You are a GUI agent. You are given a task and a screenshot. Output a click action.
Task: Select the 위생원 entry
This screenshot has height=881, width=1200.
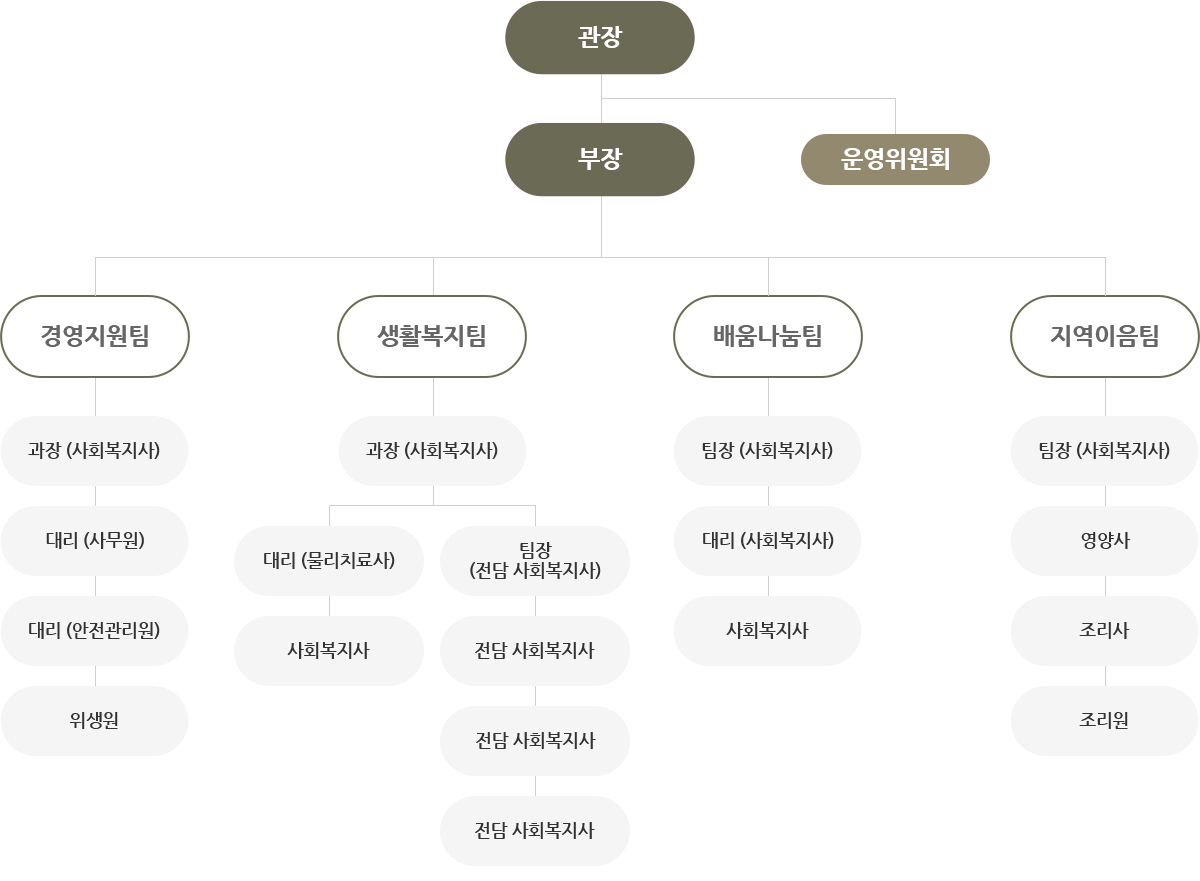(95, 721)
